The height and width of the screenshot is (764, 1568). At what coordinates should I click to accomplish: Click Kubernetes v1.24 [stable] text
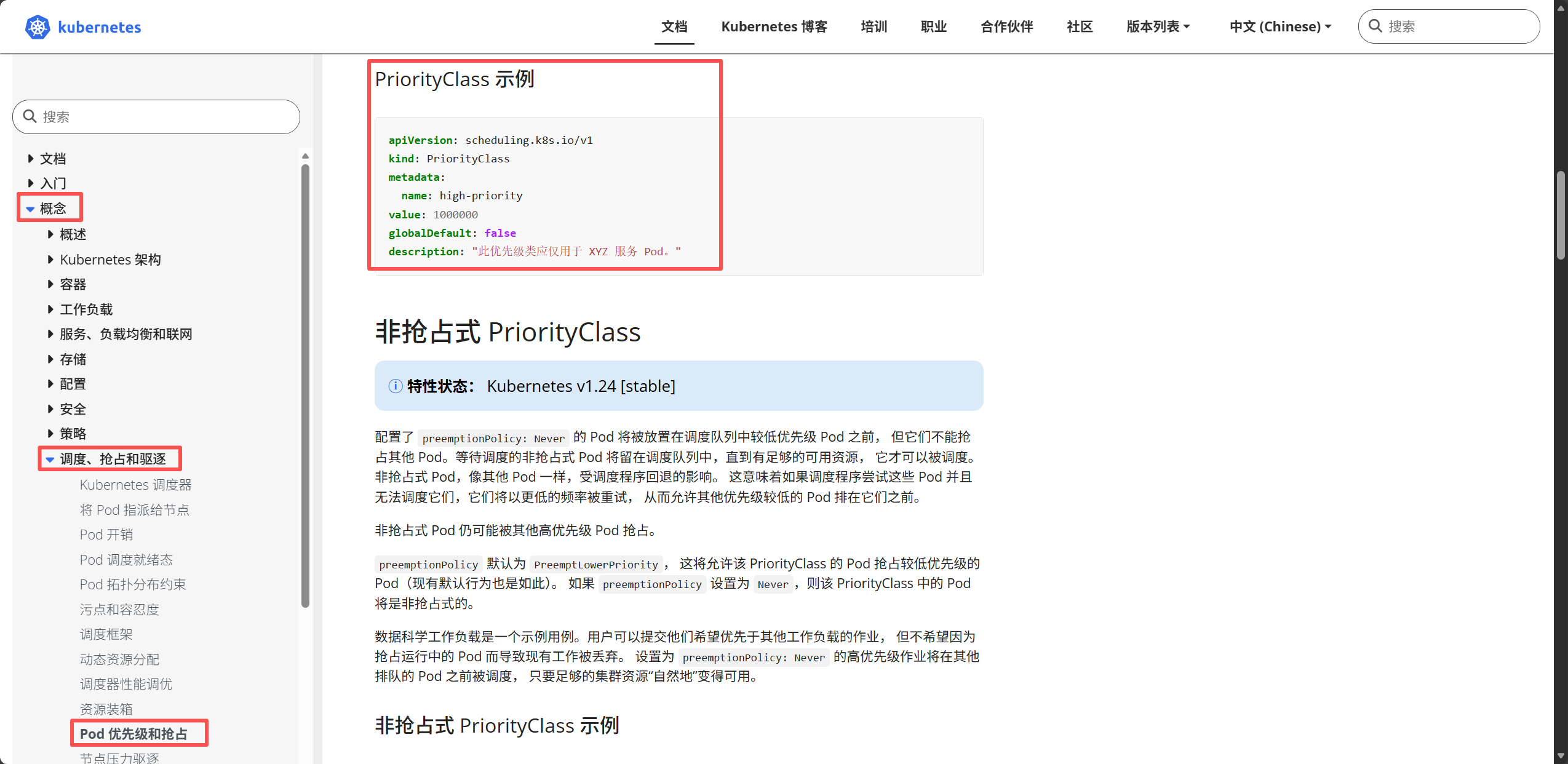tap(581, 386)
